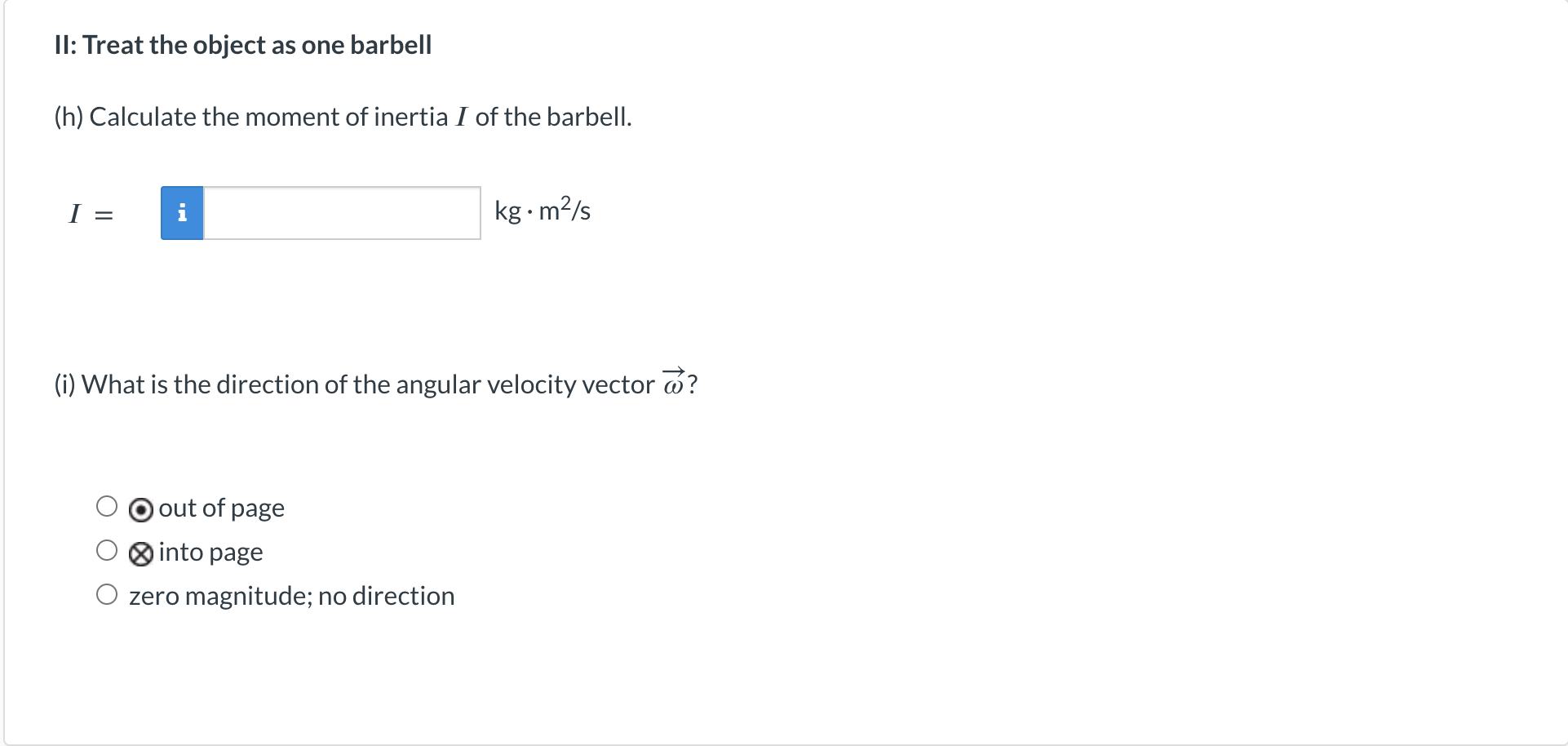This screenshot has height=746, width=1568.
Task: Click the out of page label text
Action: pos(221,508)
